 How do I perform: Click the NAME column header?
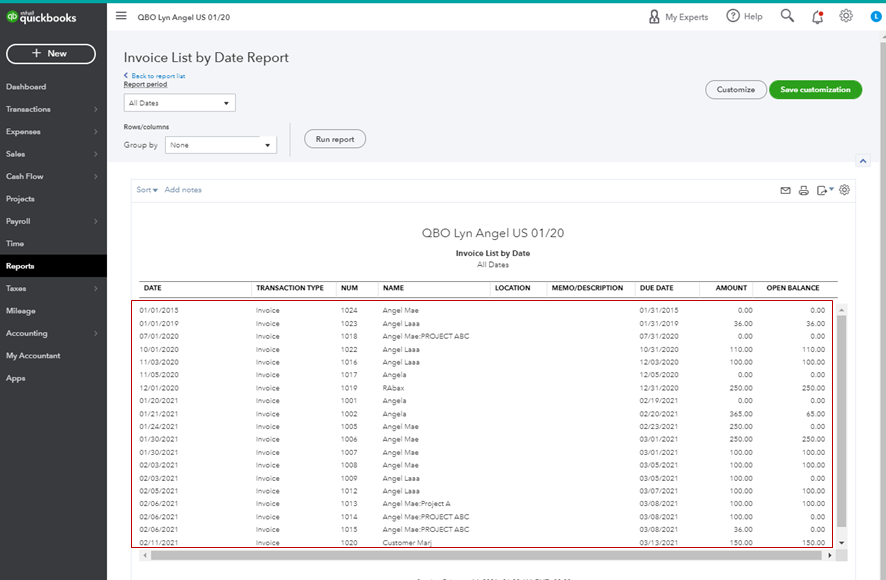(x=393, y=288)
